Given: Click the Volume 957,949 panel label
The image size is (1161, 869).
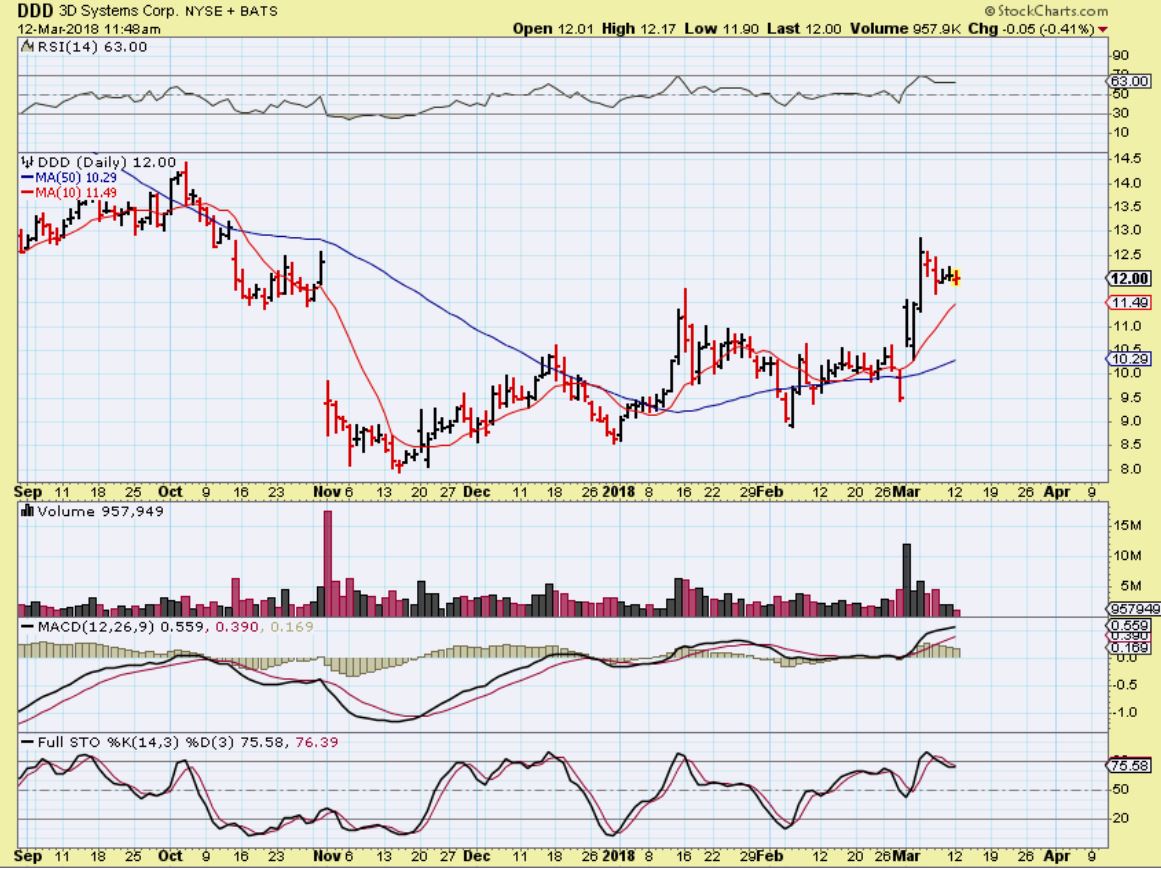Looking at the screenshot, I should tap(101, 511).
